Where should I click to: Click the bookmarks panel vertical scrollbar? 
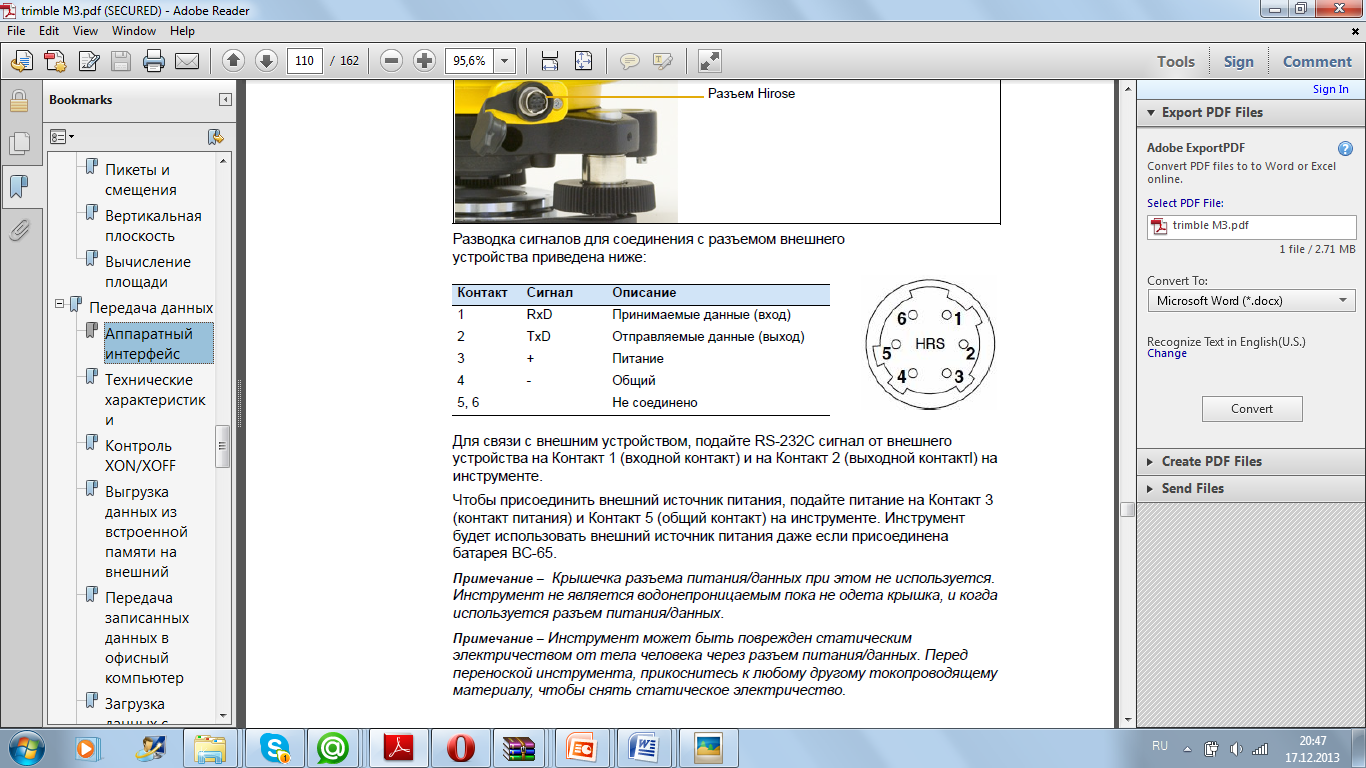coord(223,447)
